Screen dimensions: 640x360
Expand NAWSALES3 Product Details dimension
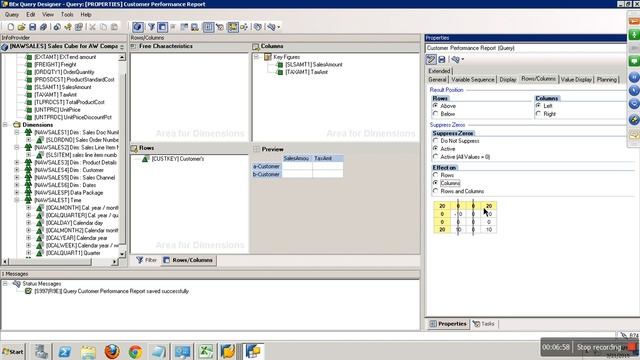pos(17,162)
